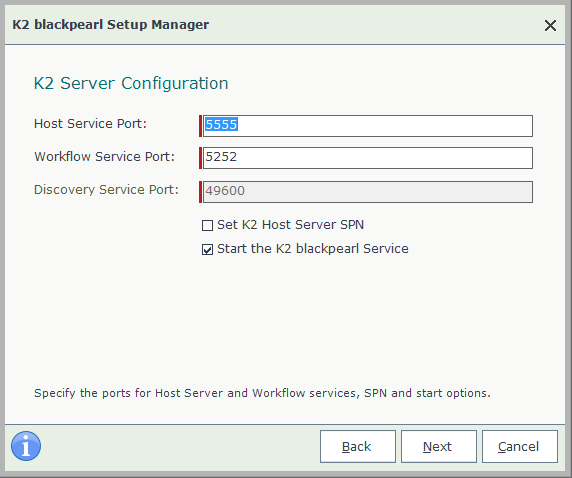
Task: Click the "Start the K2 blackpearl Service" label text
Action: coord(313,249)
